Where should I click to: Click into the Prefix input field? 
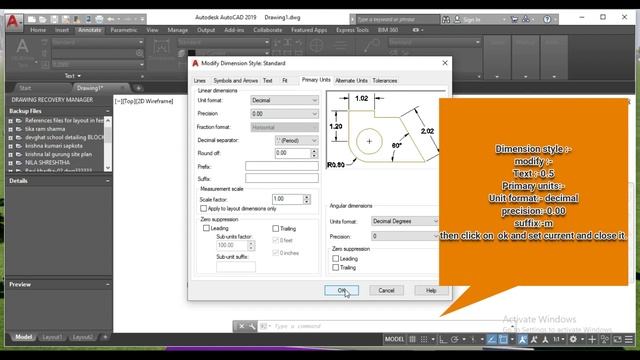click(282, 166)
